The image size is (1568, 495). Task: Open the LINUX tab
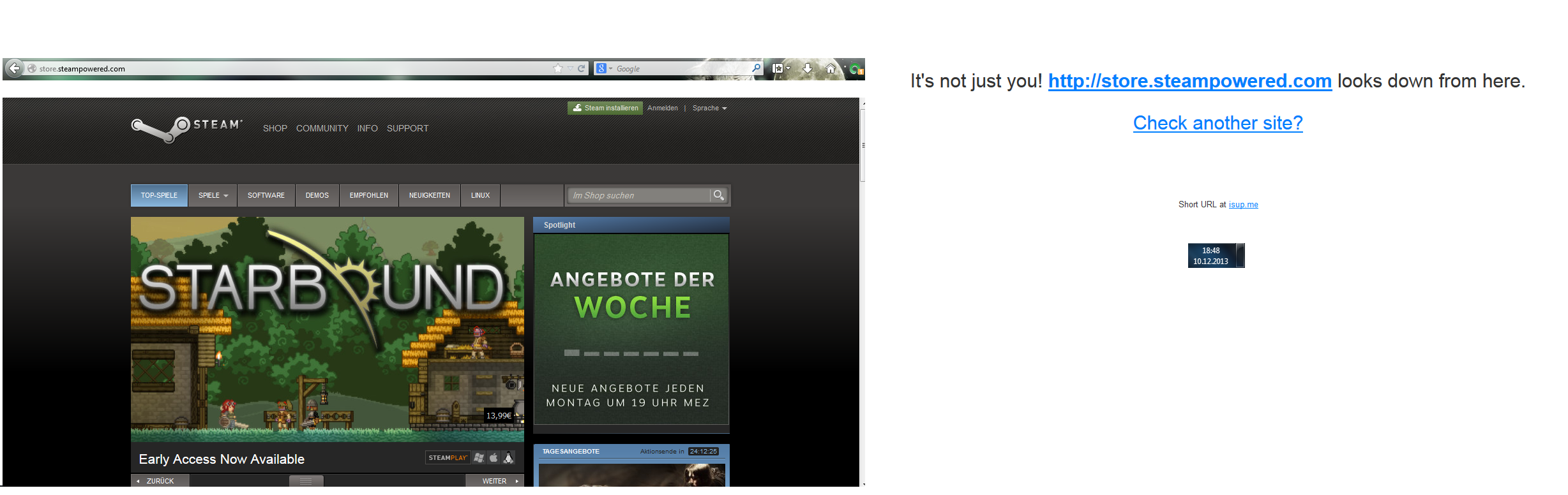(481, 195)
